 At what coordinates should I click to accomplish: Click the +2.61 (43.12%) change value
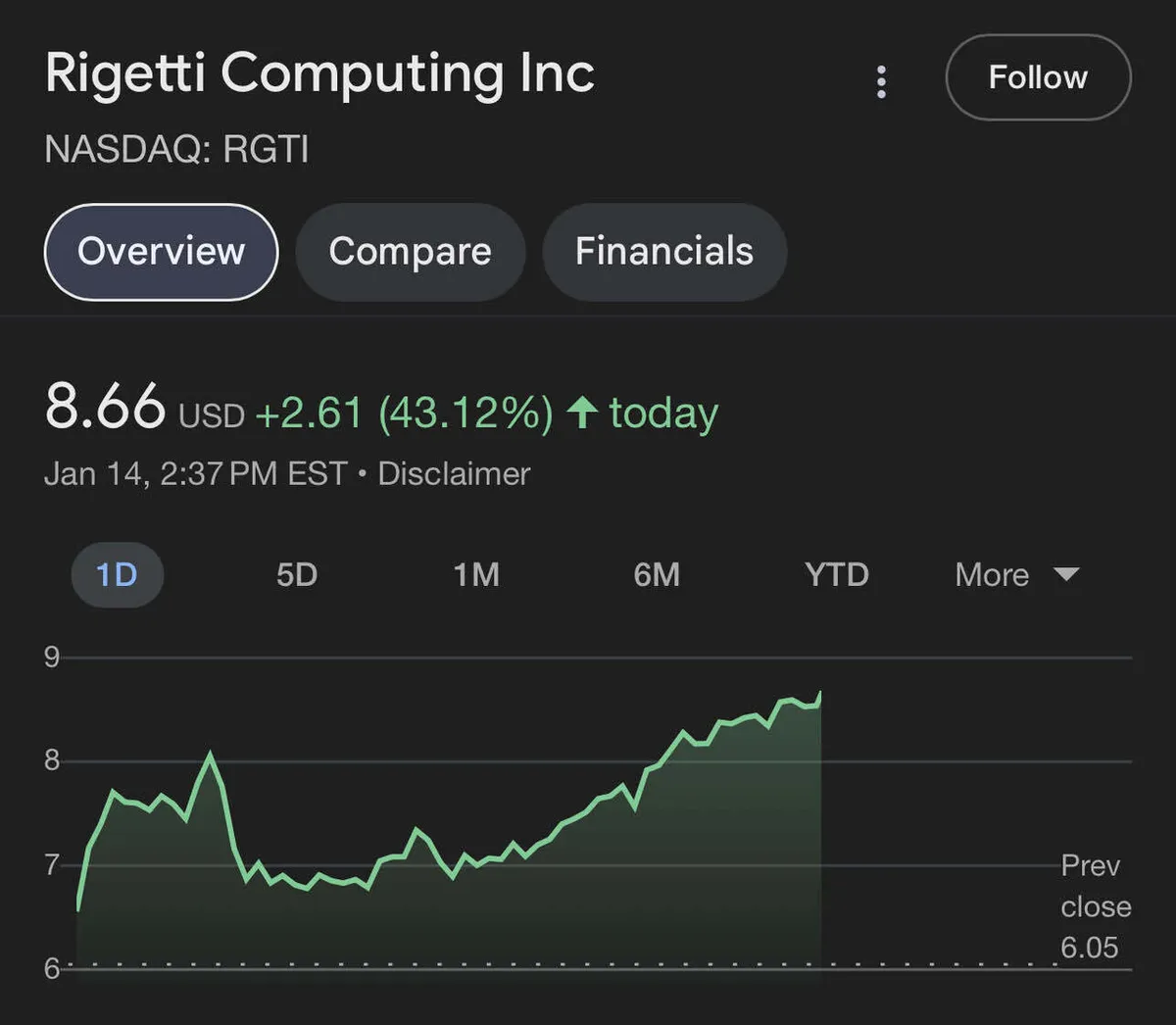[x=404, y=413]
